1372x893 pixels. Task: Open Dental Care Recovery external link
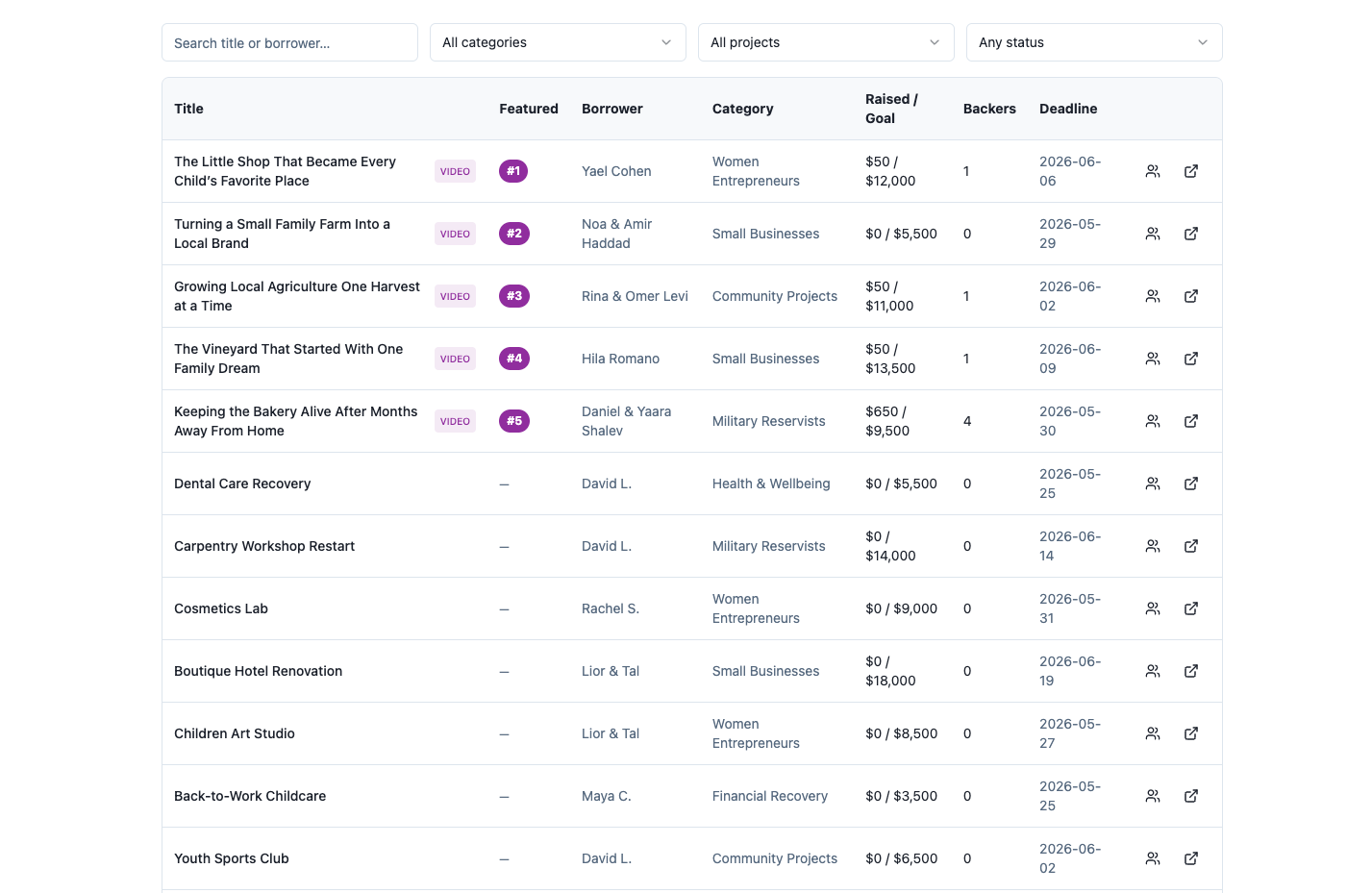[x=1190, y=484]
